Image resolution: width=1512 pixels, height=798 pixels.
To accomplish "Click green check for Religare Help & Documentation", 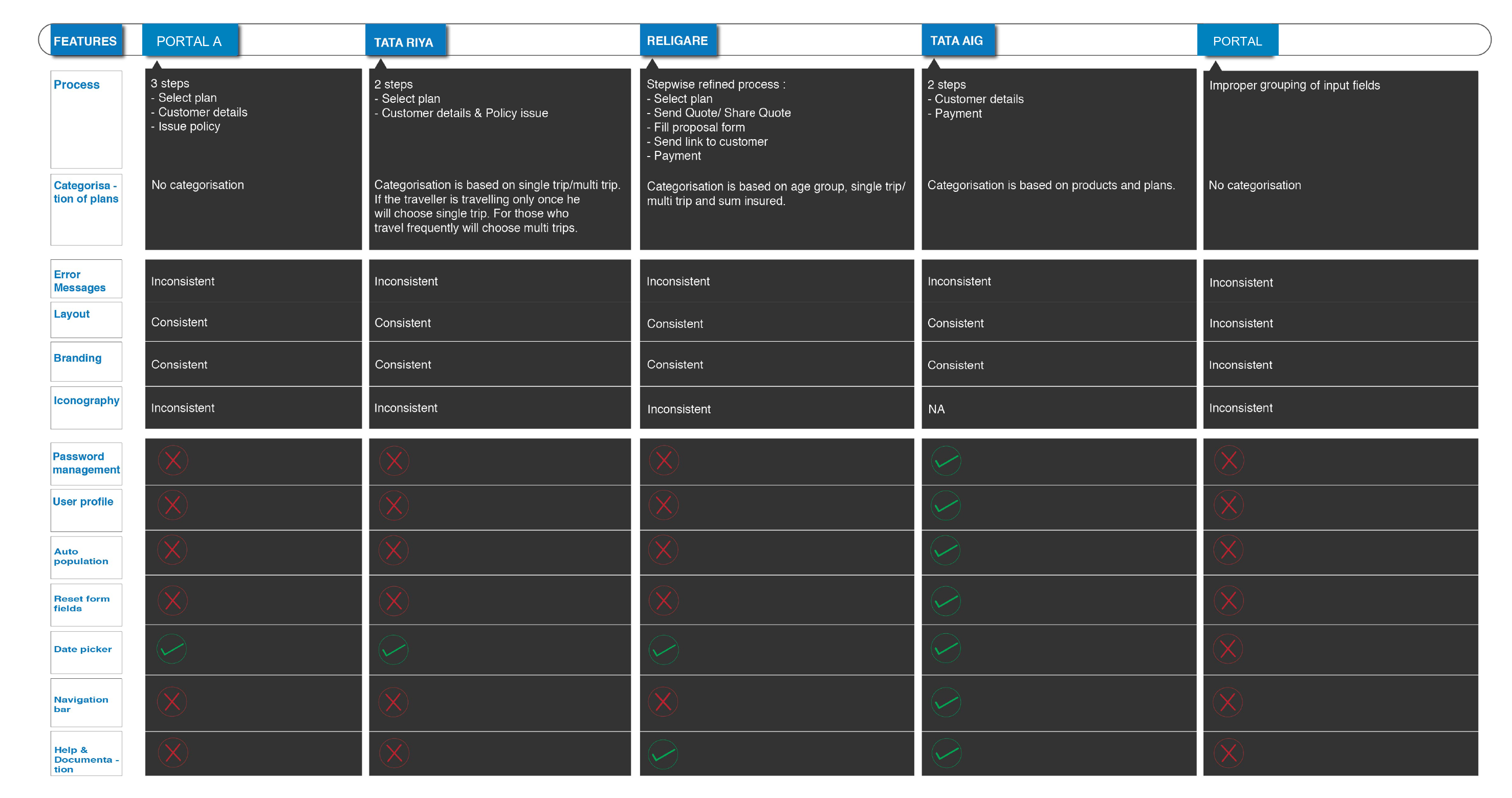I will [663, 753].
